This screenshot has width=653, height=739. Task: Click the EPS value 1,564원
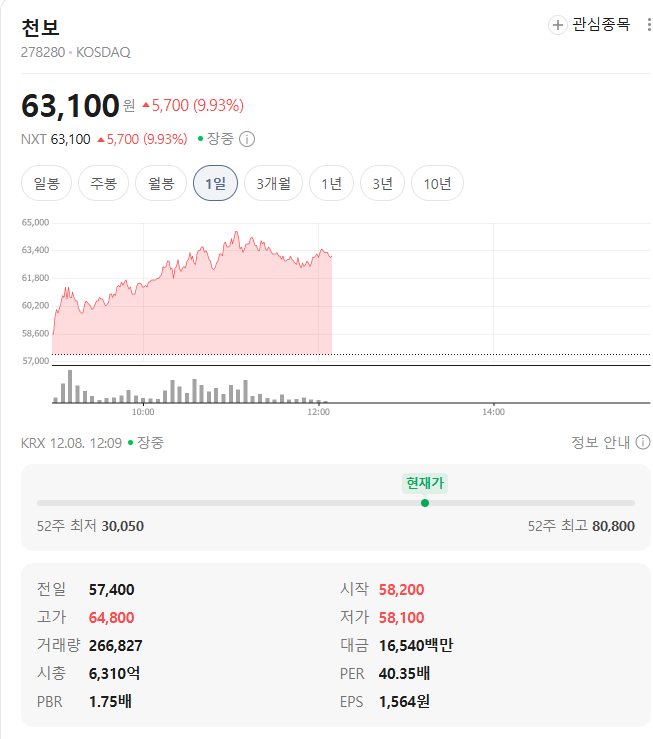404,701
